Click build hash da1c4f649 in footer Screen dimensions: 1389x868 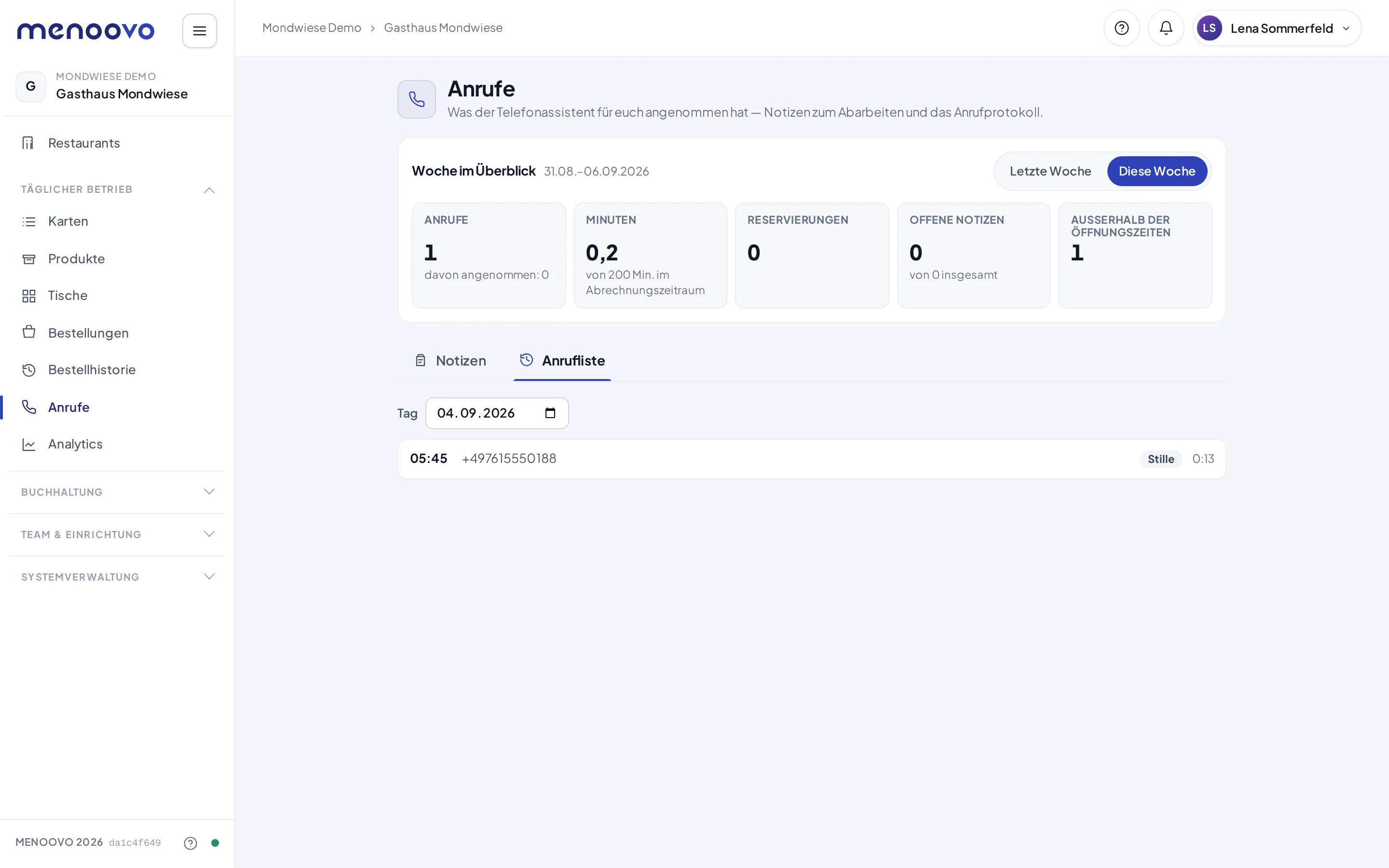[135, 843]
